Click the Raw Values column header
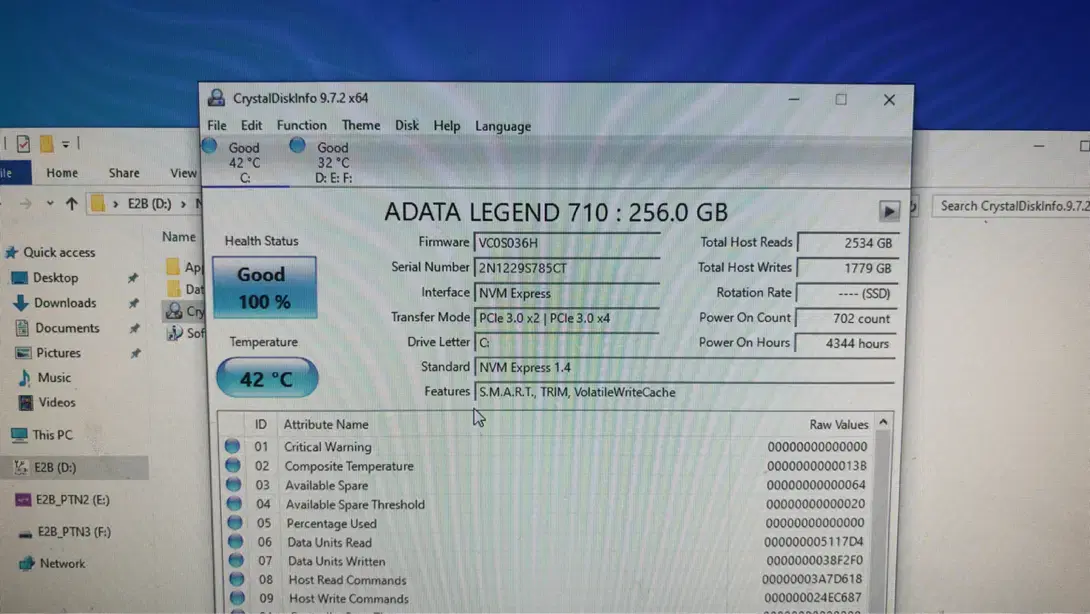 pos(838,424)
